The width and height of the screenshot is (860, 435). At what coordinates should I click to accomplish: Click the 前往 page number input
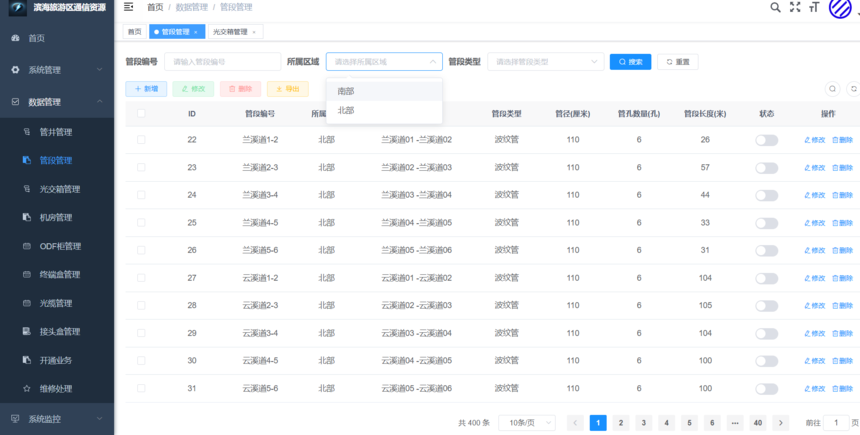click(836, 423)
